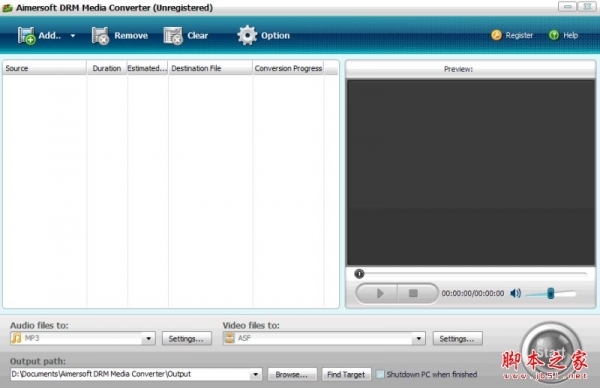Expand the Output path dropdown
The height and width of the screenshot is (388, 600).
pyautogui.click(x=256, y=374)
